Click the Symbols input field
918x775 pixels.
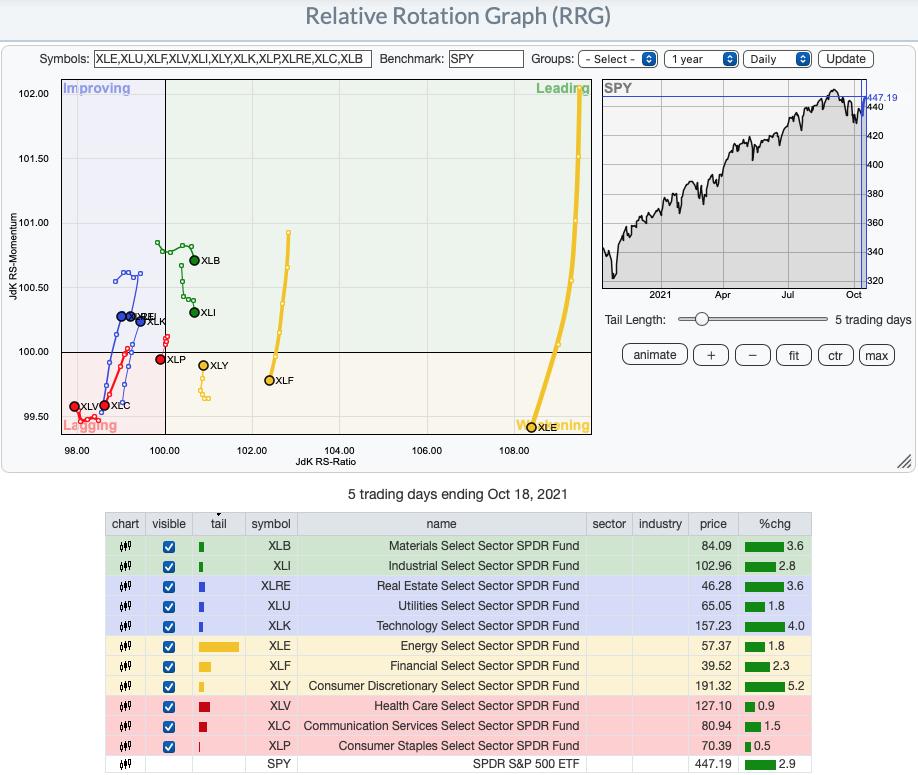tap(232, 59)
